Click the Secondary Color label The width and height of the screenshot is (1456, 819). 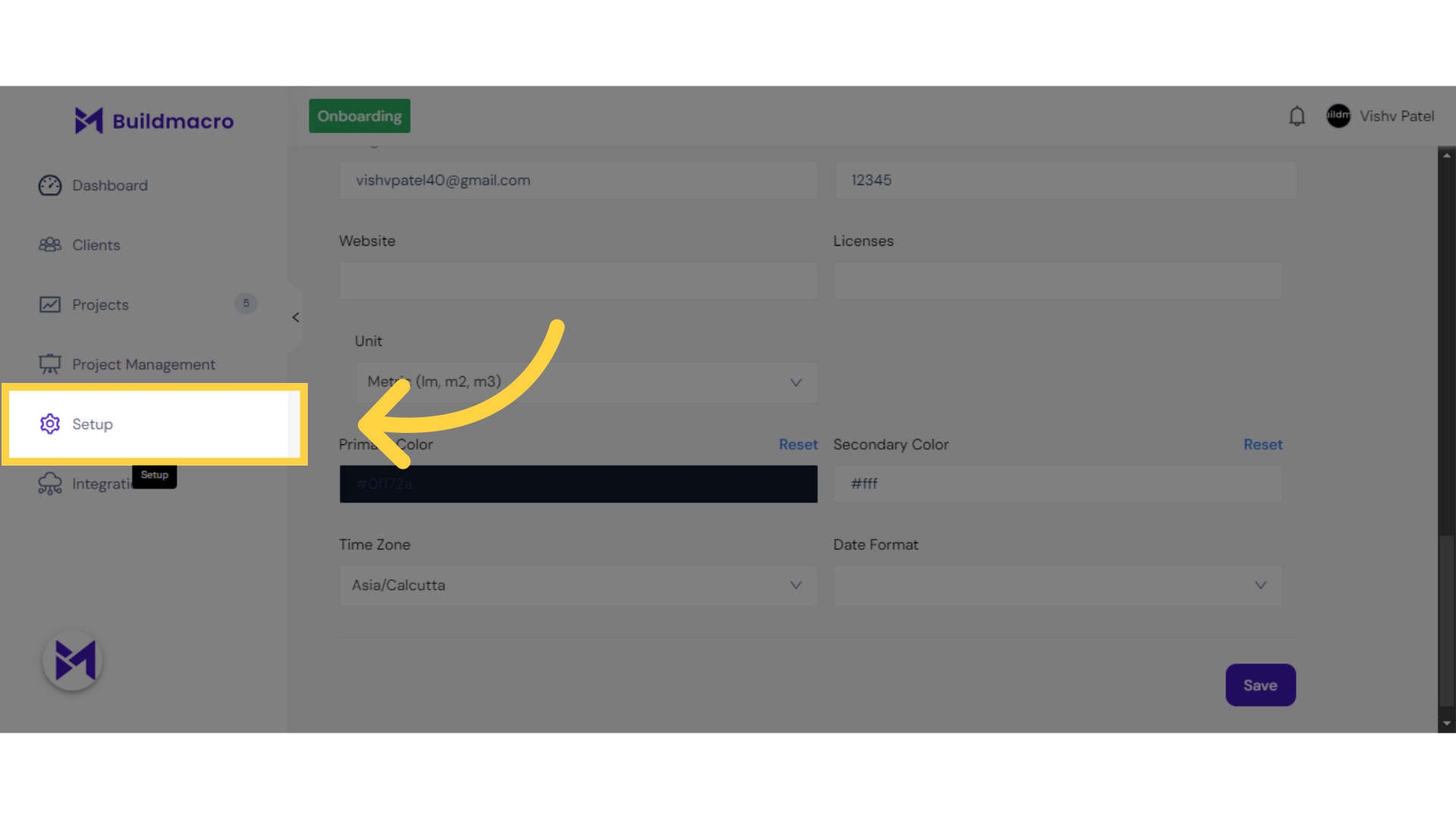pos(891,445)
